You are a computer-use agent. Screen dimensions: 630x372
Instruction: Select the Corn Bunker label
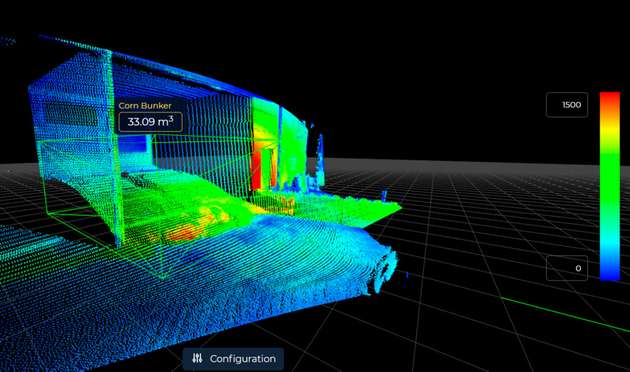[x=145, y=106]
